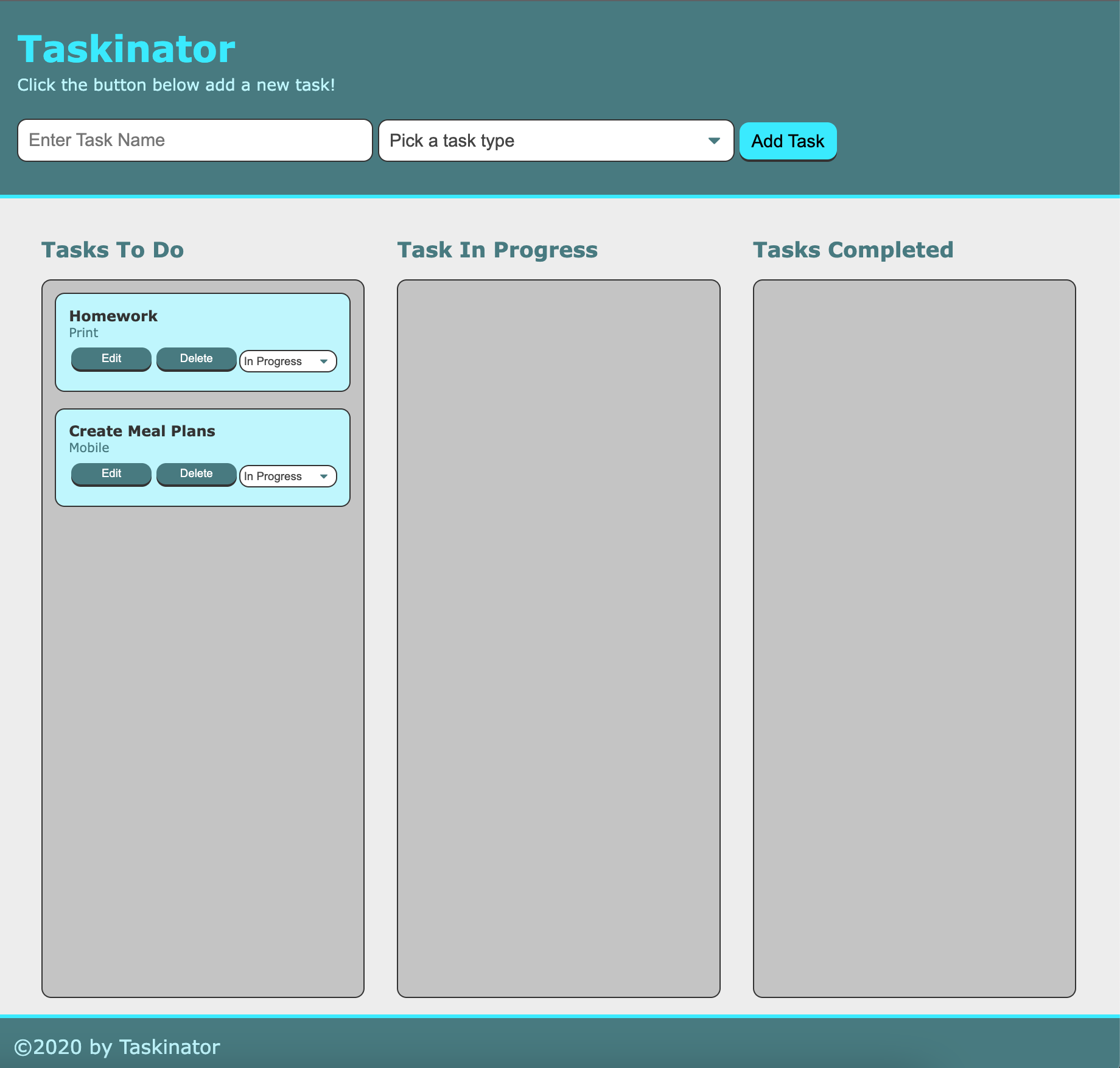Click the Add Task button
1120x1068 pixels.
pos(788,141)
